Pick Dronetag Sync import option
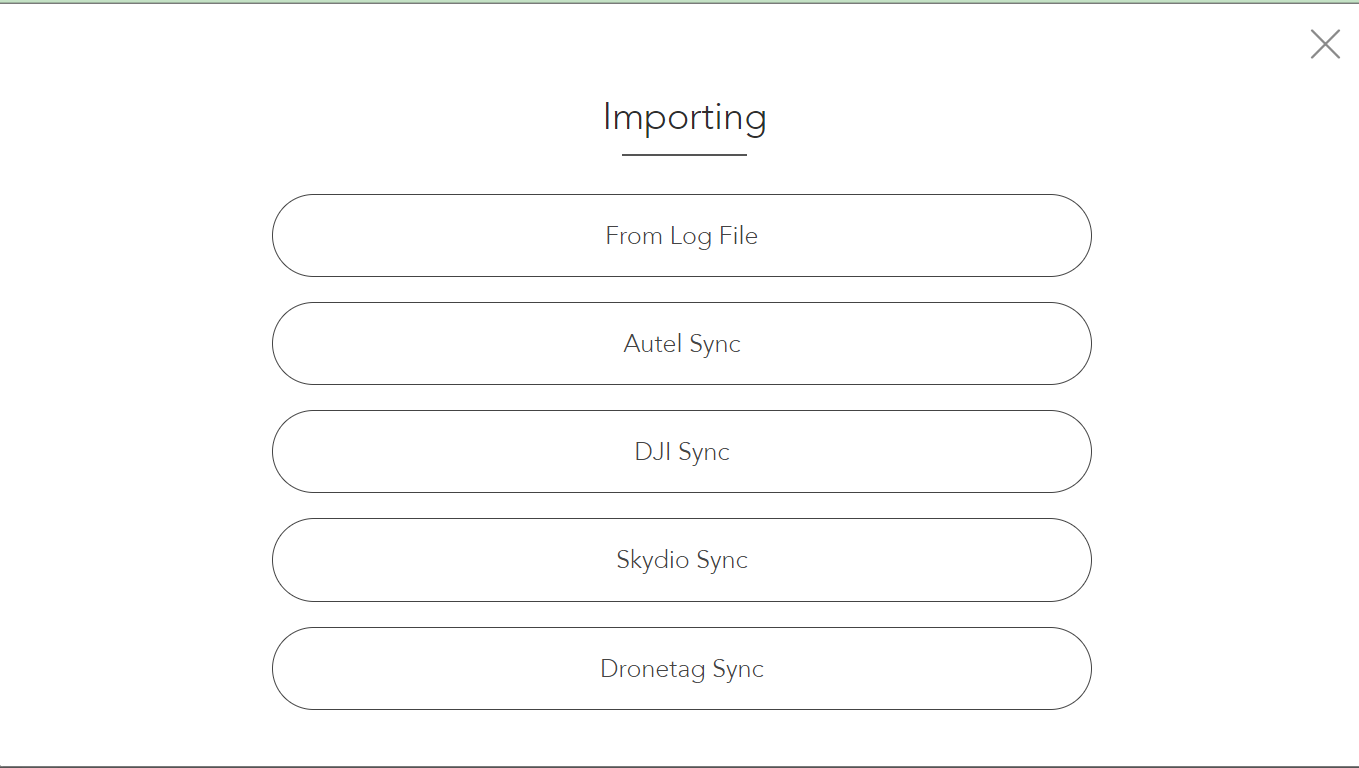This screenshot has width=1359, height=768. click(x=681, y=669)
